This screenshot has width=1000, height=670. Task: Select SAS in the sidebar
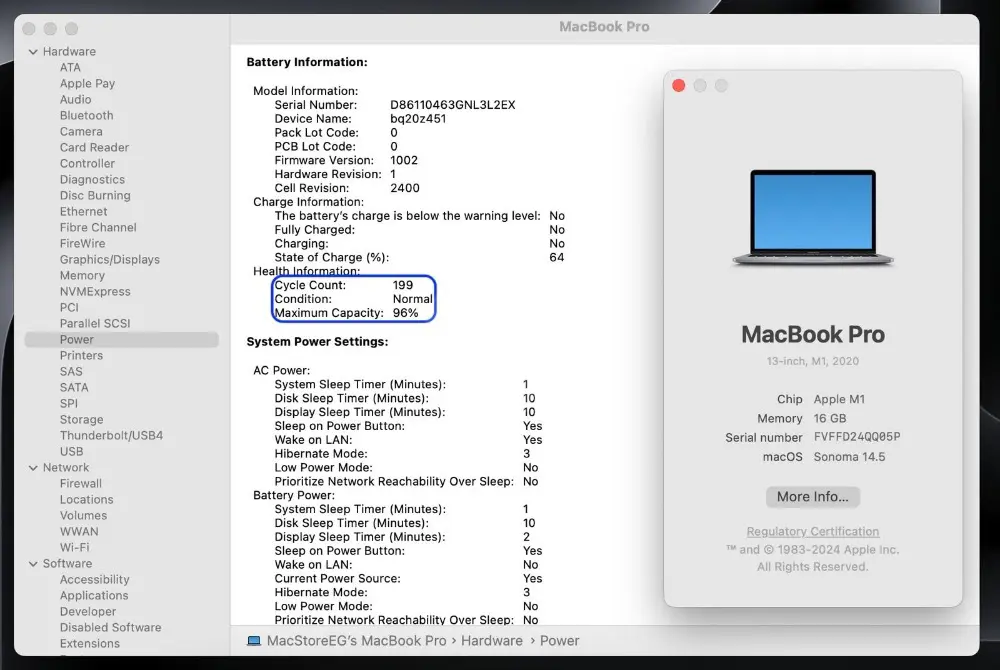tap(71, 372)
